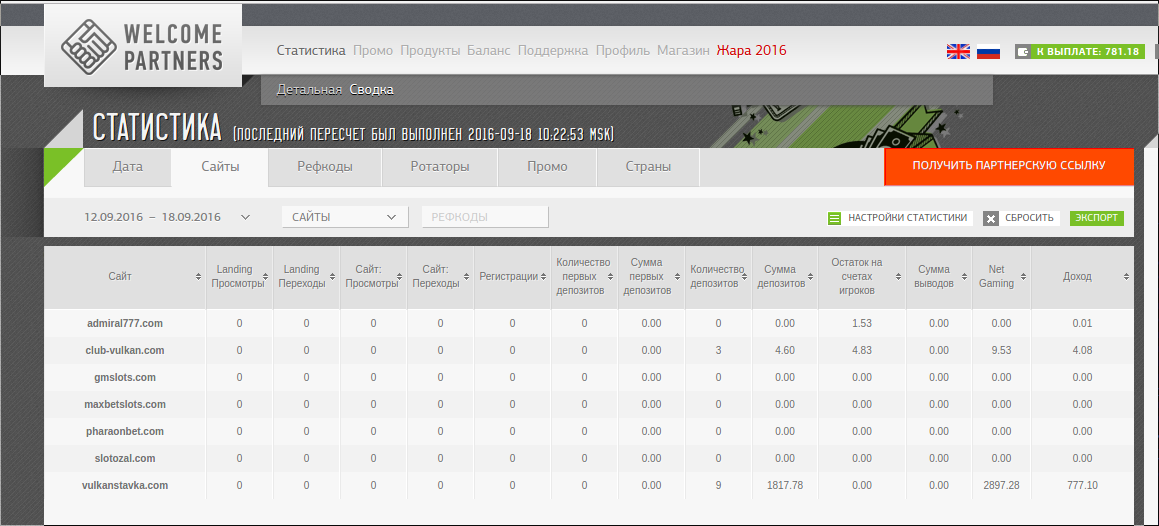Viewport: 1159px width, 526px height.
Task: Select the Сайты tab
Action: tap(220, 167)
